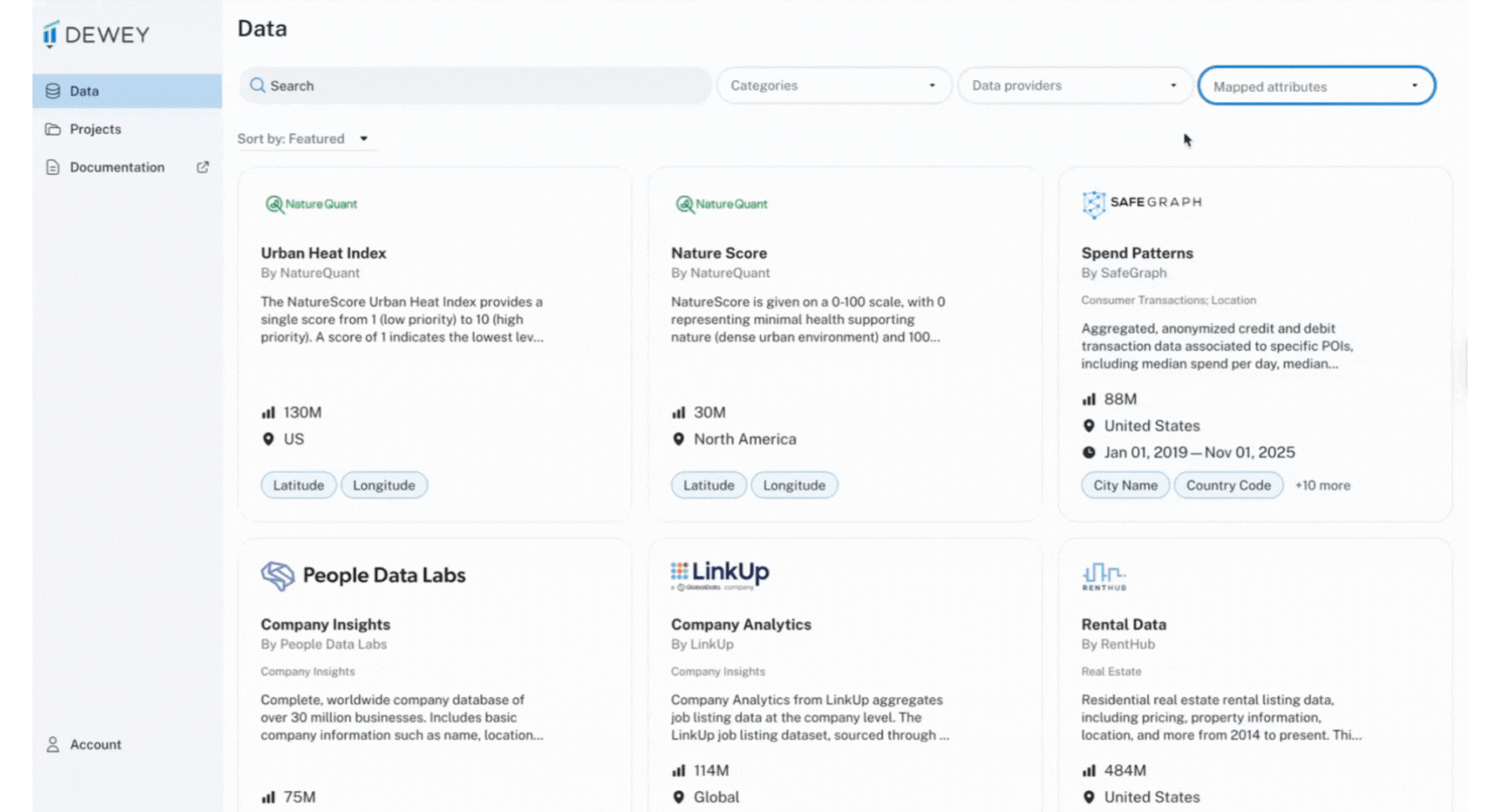The height and width of the screenshot is (812, 1500).
Task: Click Latitude tag on Nature Score card
Action: click(709, 485)
